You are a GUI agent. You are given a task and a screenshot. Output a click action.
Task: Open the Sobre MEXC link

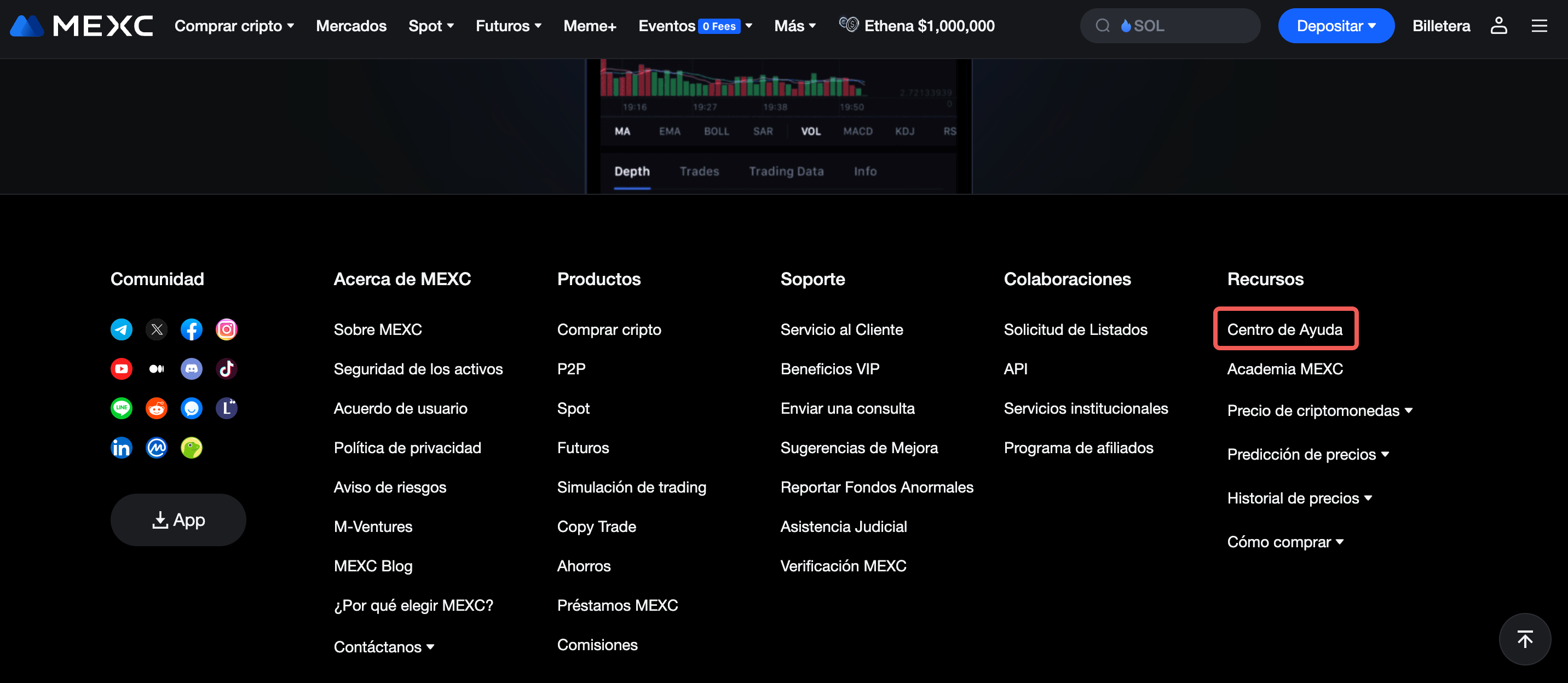pos(377,329)
